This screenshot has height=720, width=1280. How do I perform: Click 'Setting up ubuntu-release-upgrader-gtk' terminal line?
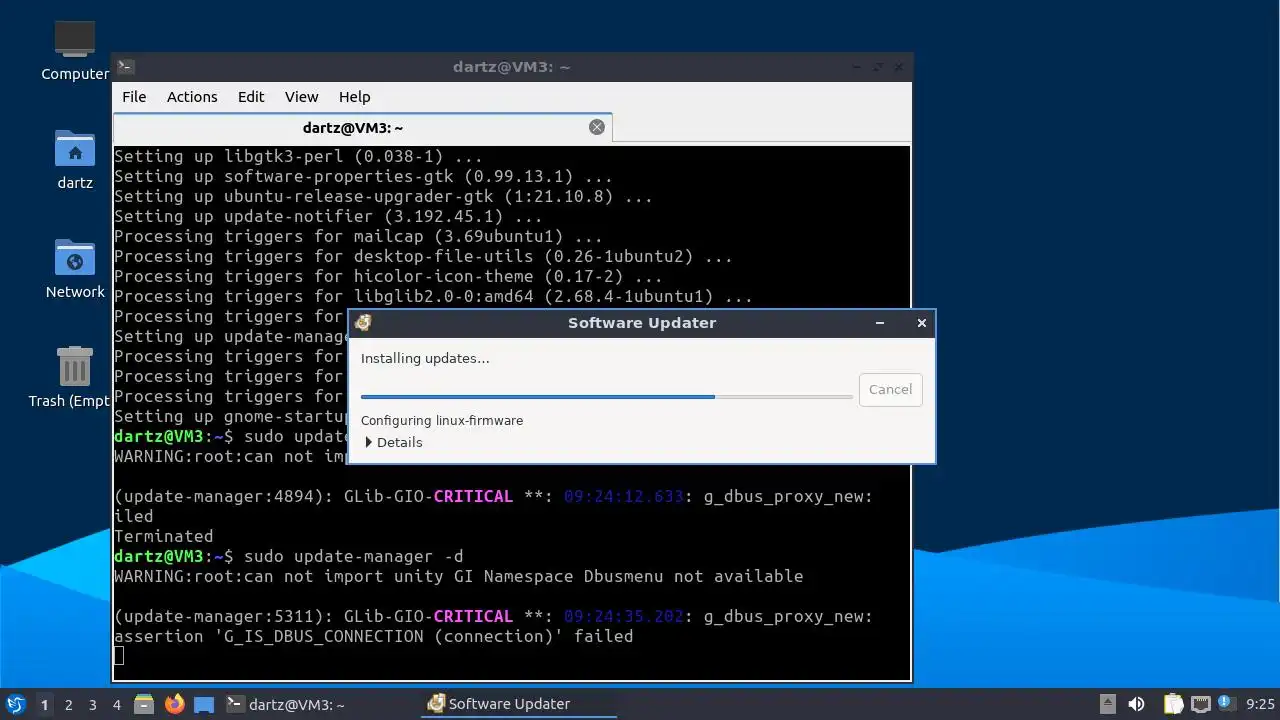tap(383, 196)
